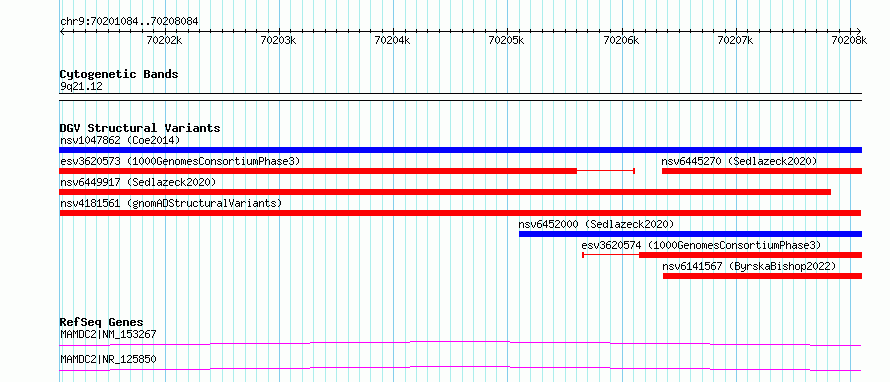This screenshot has height=382, width=890.
Task: Select the red nsv6141567 variant bar
Action: [762, 276]
